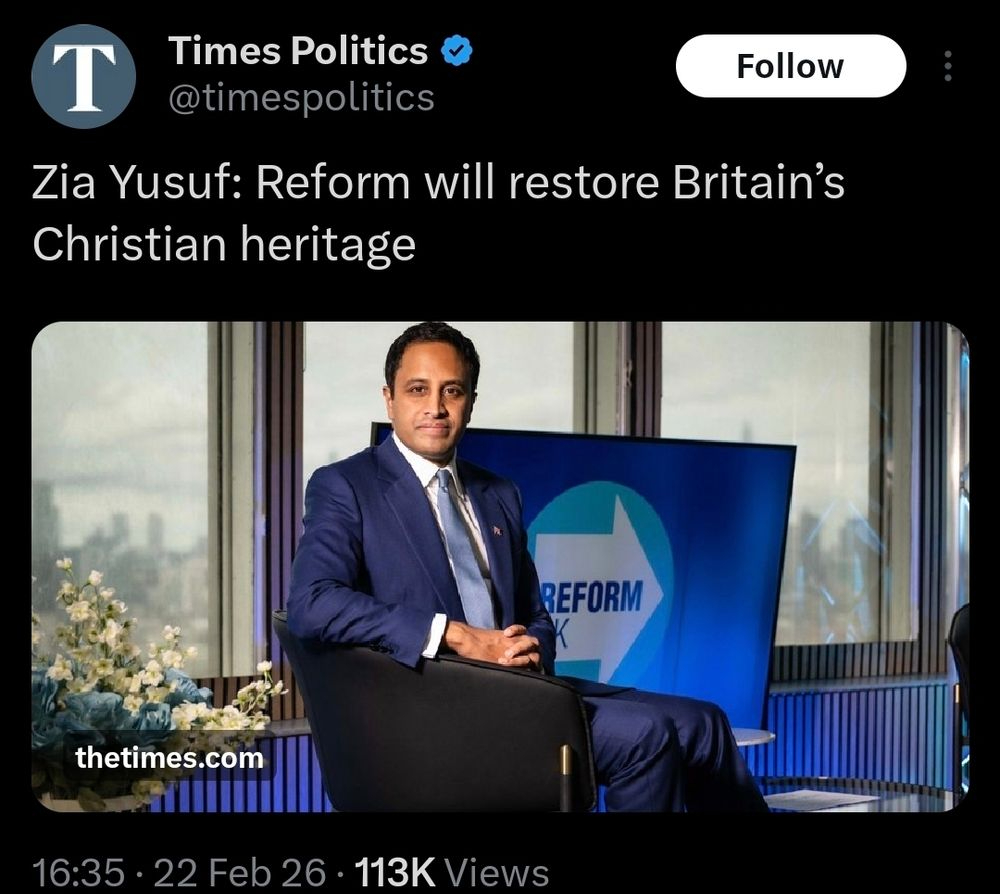Open the three-dot more options menu

click(948, 66)
